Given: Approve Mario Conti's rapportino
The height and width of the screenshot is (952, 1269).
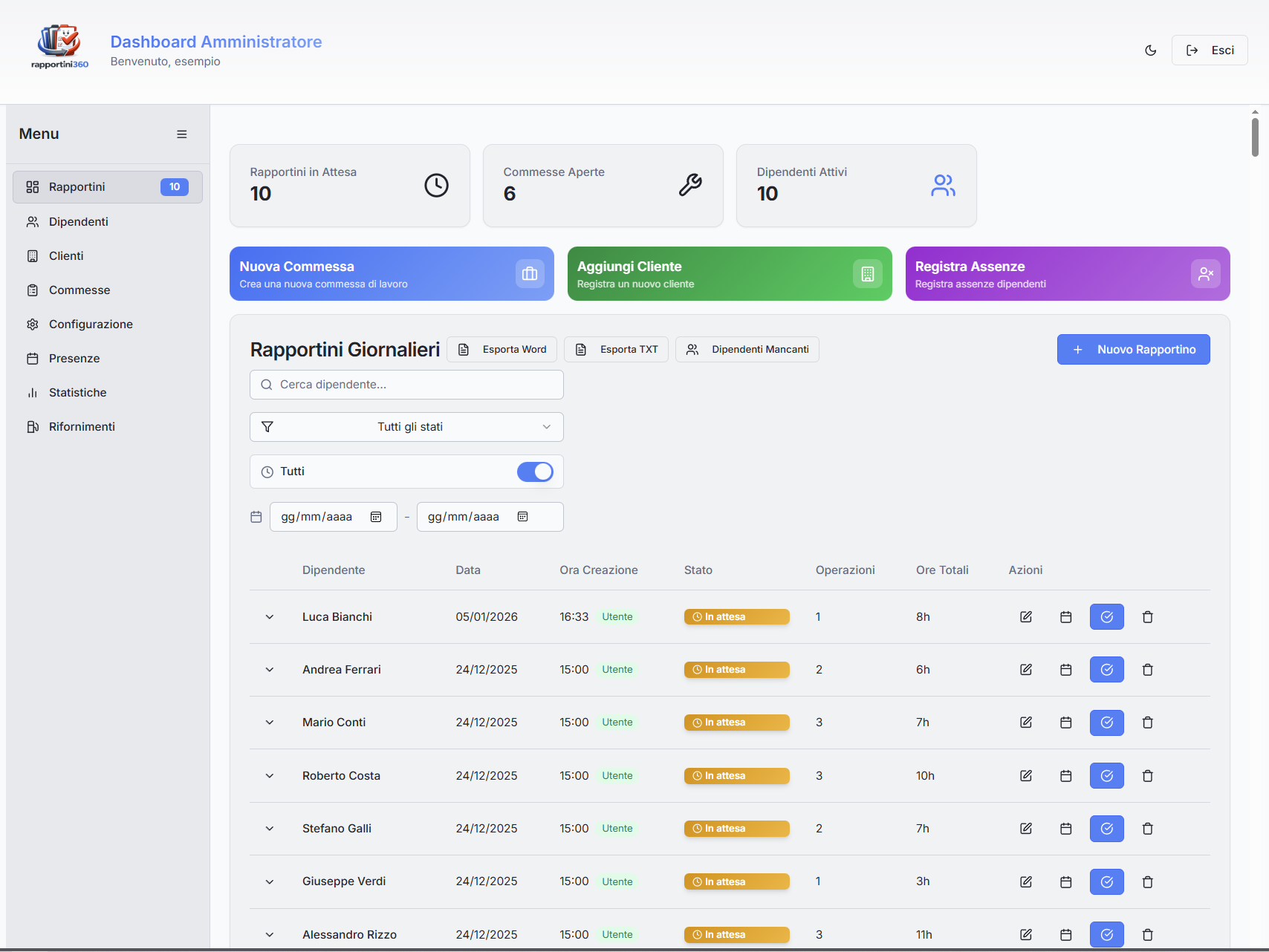Looking at the screenshot, I should 1107,723.
